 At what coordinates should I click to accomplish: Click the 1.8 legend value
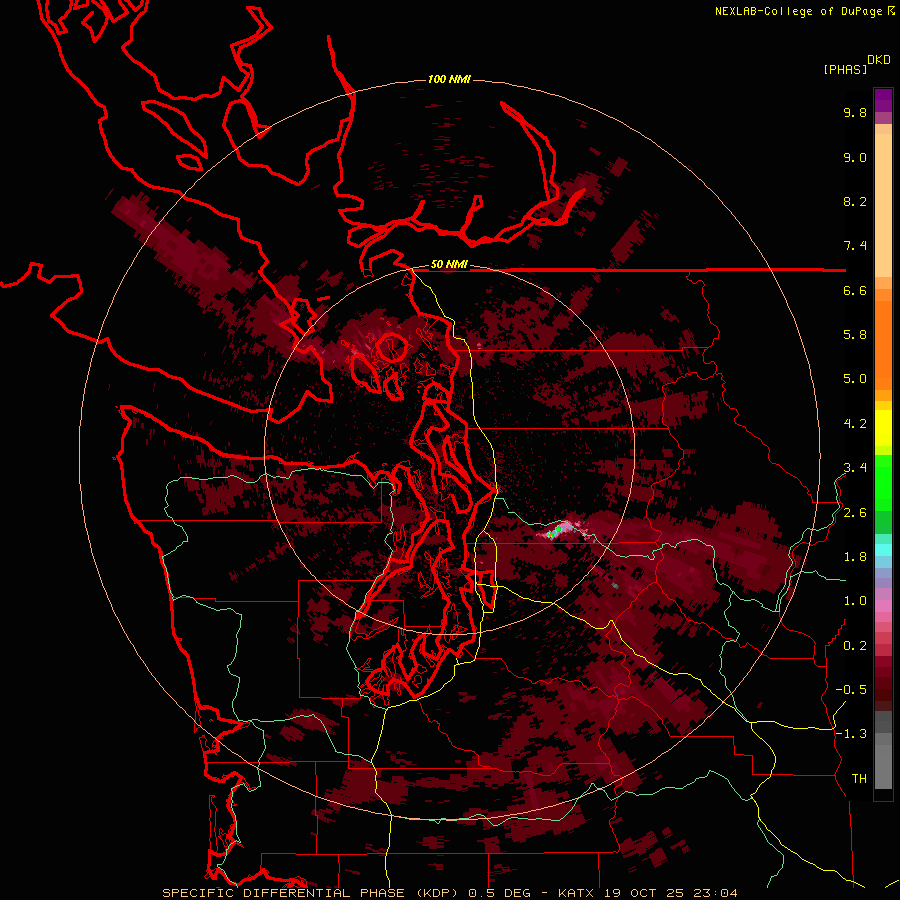click(855, 557)
